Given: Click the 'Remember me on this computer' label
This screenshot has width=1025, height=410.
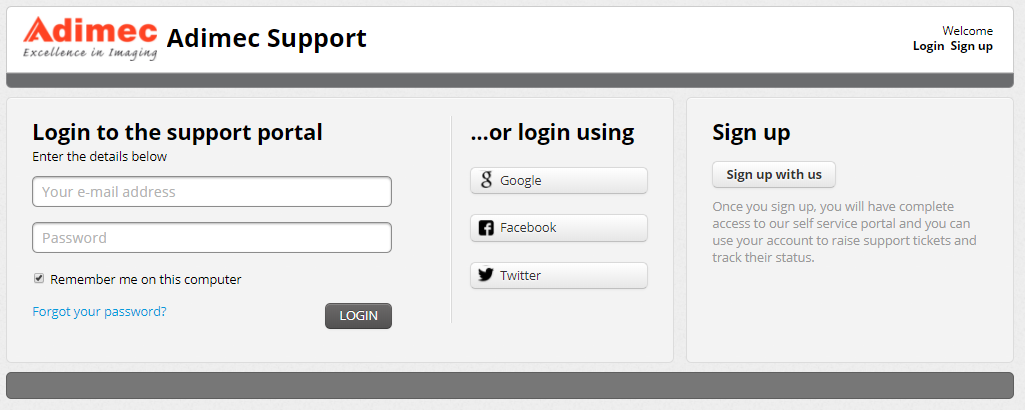Looking at the screenshot, I should [146, 280].
